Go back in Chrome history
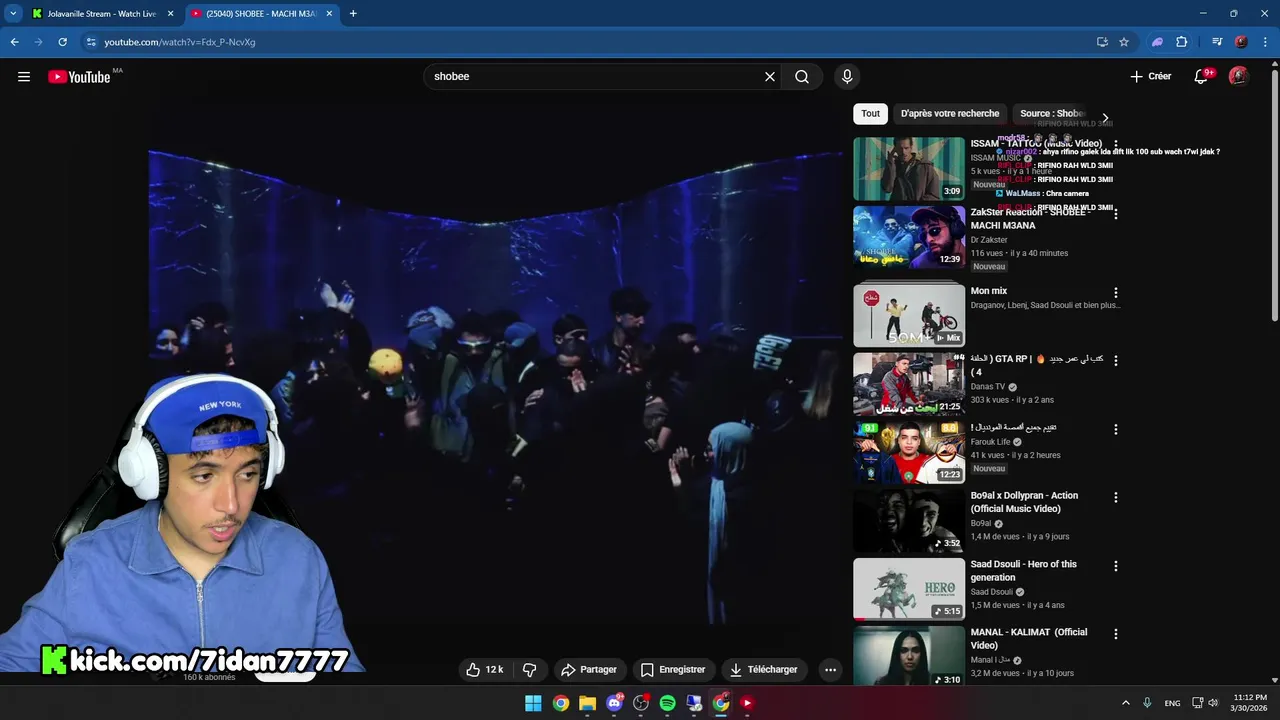Viewport: 1280px width, 720px height. click(14, 42)
